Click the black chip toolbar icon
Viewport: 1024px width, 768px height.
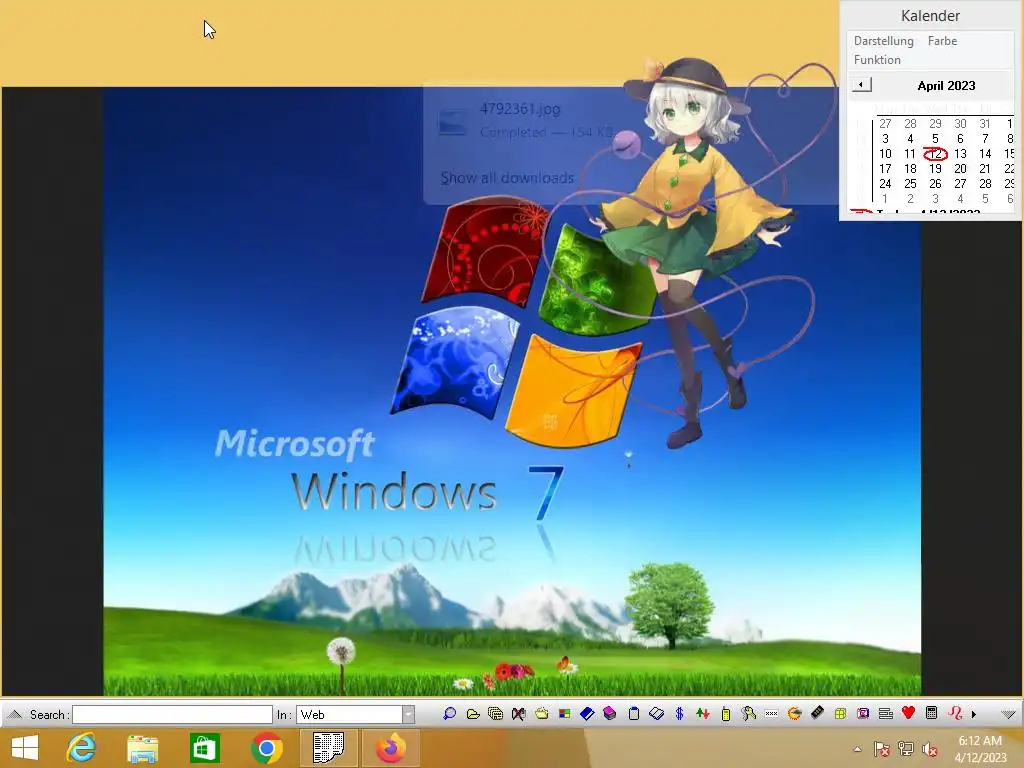(x=817, y=714)
